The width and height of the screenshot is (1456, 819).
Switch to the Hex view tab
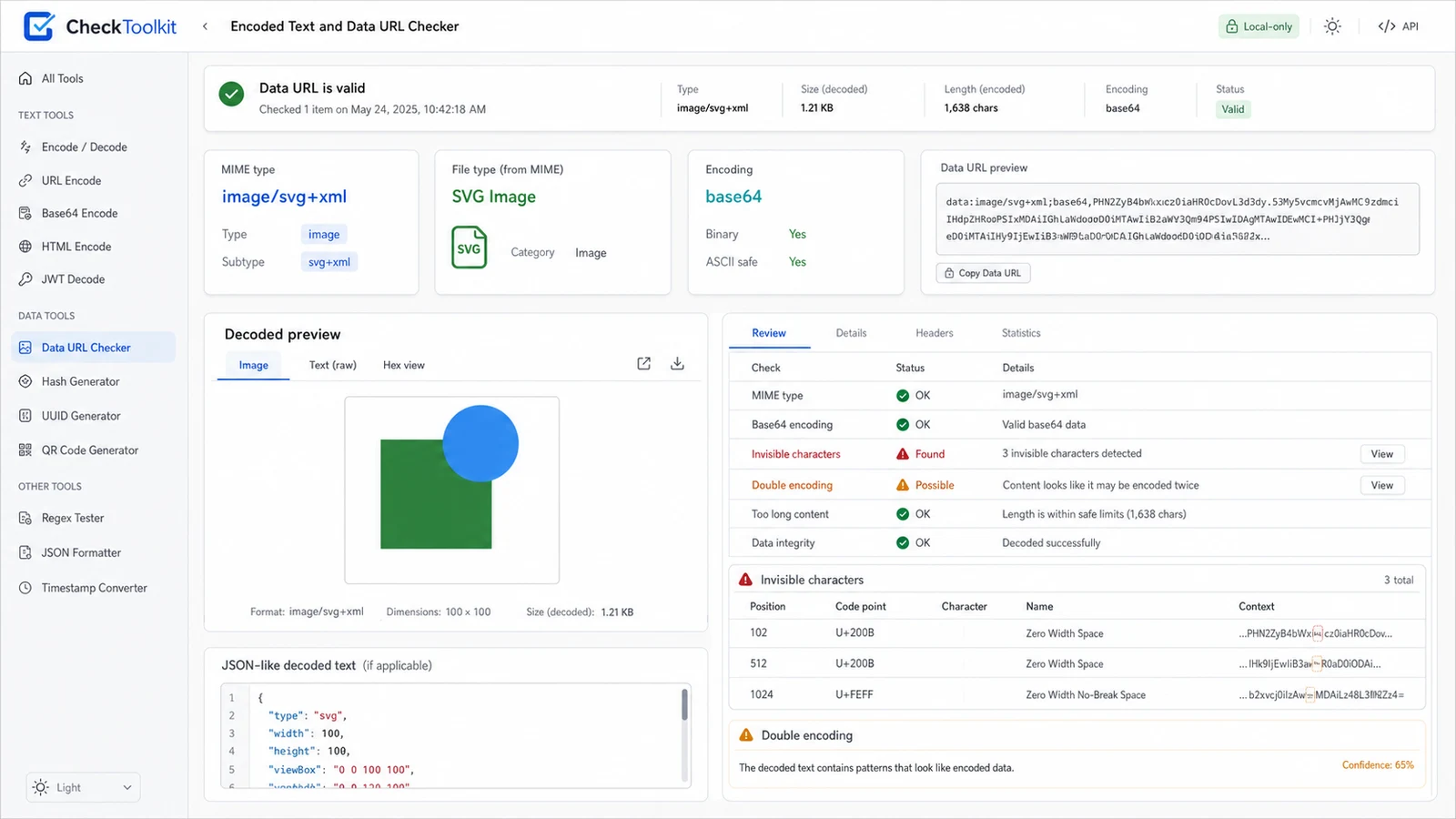pos(403,365)
